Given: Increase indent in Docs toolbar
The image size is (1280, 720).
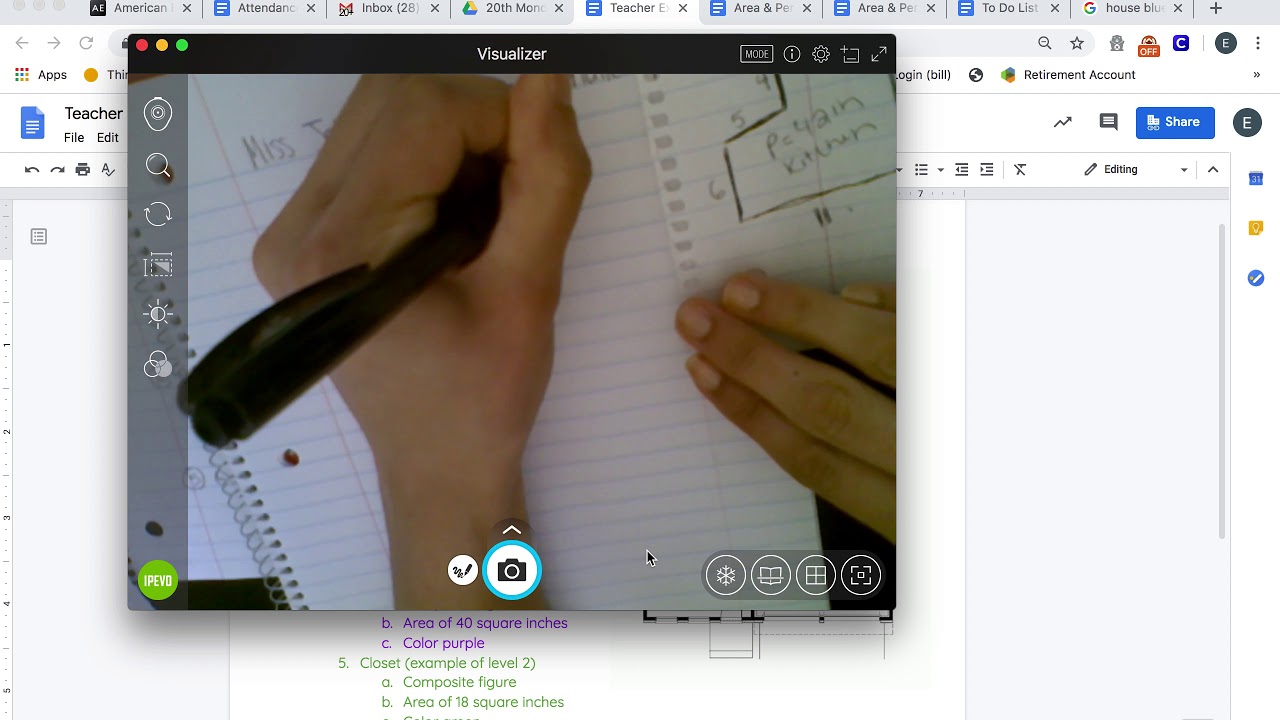Looking at the screenshot, I should [x=987, y=170].
